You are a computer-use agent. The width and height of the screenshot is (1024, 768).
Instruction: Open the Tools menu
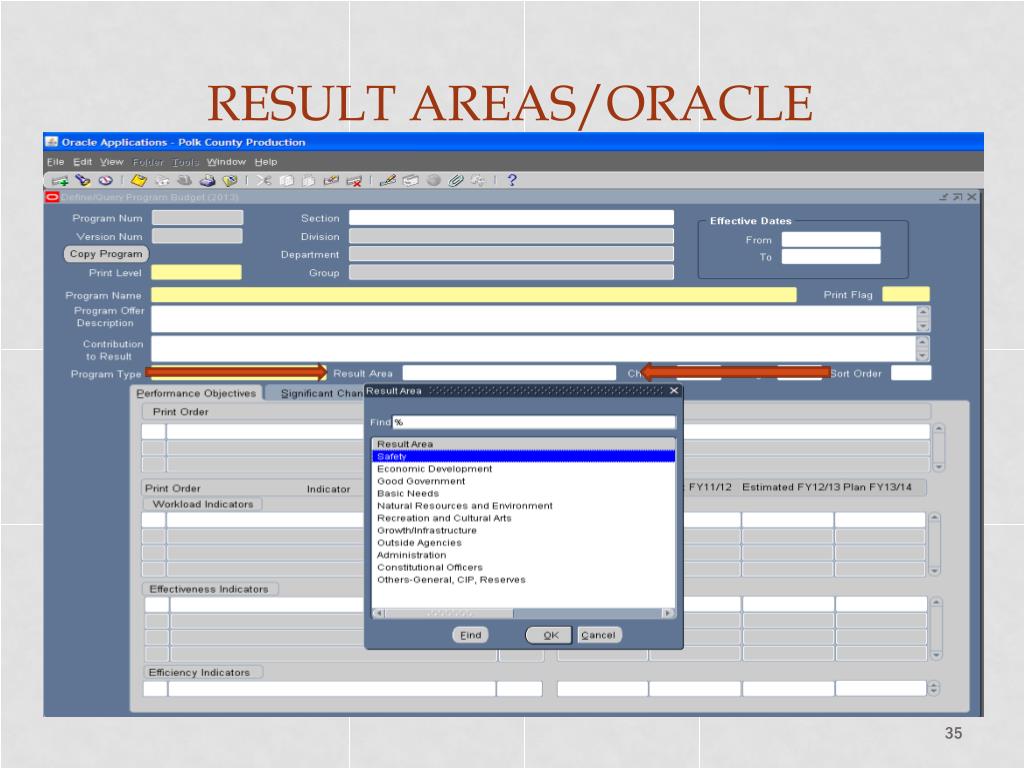point(185,162)
